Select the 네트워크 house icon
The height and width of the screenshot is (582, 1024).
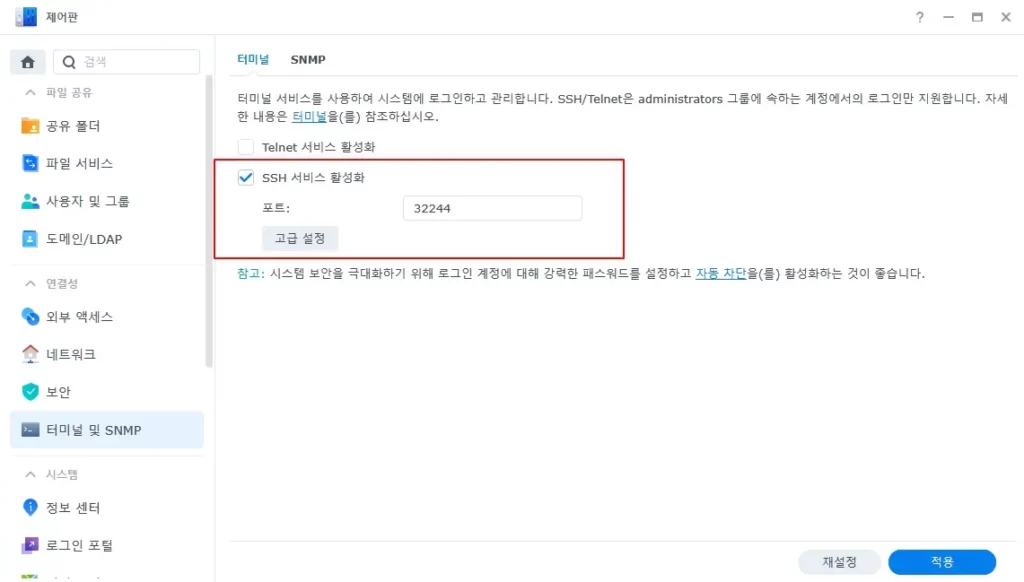click(x=30, y=354)
